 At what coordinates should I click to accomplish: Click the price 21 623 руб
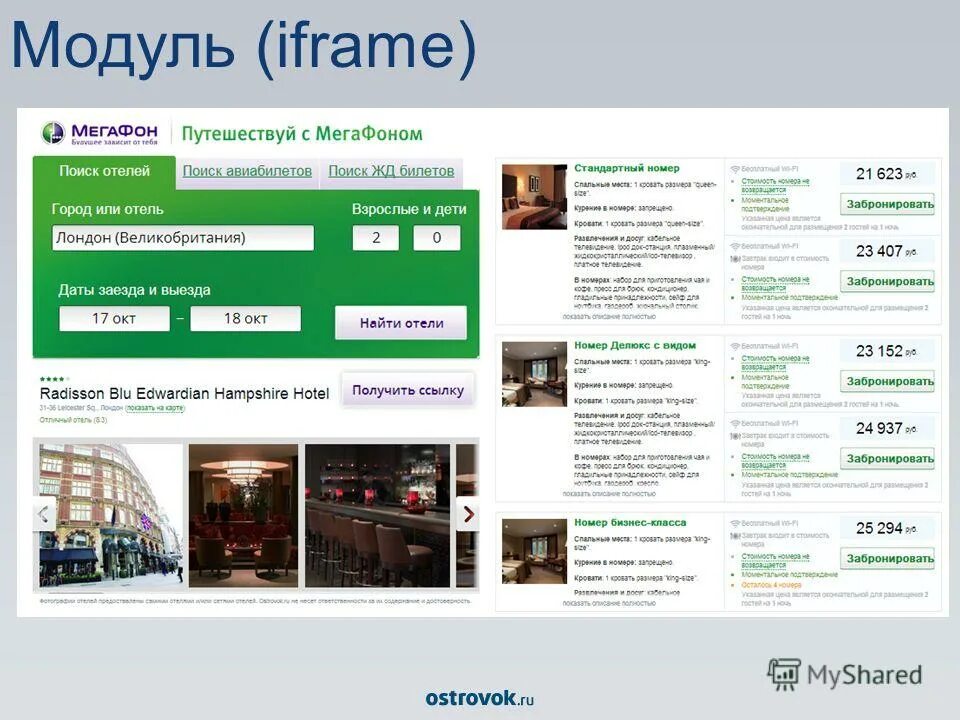coord(887,174)
